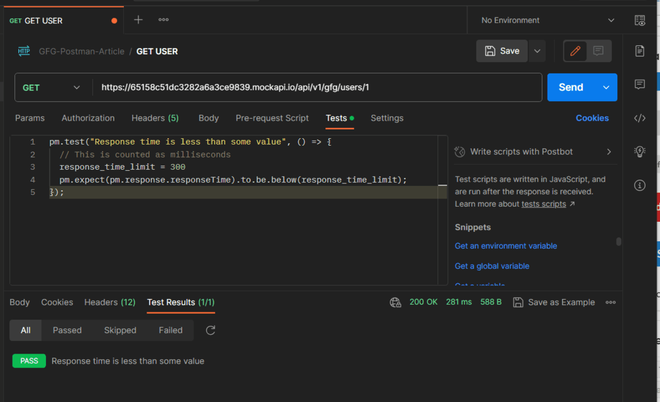Screen dimensions: 660x402
Task: Open the code snippet panel icon
Action: [640, 118]
